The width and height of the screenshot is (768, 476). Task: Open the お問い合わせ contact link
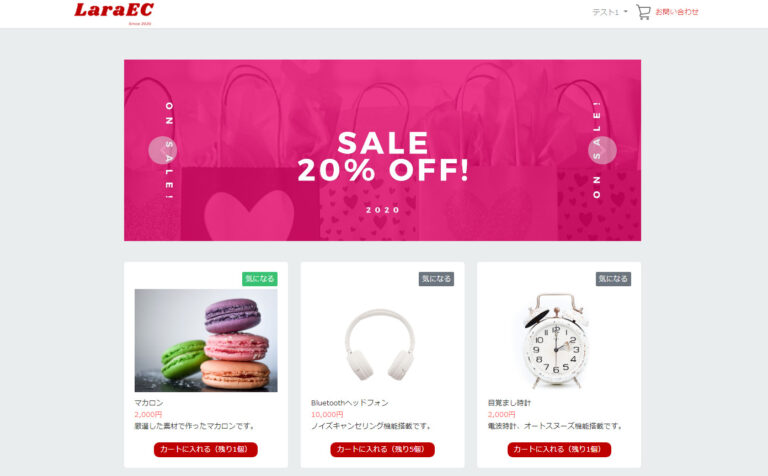[677, 12]
